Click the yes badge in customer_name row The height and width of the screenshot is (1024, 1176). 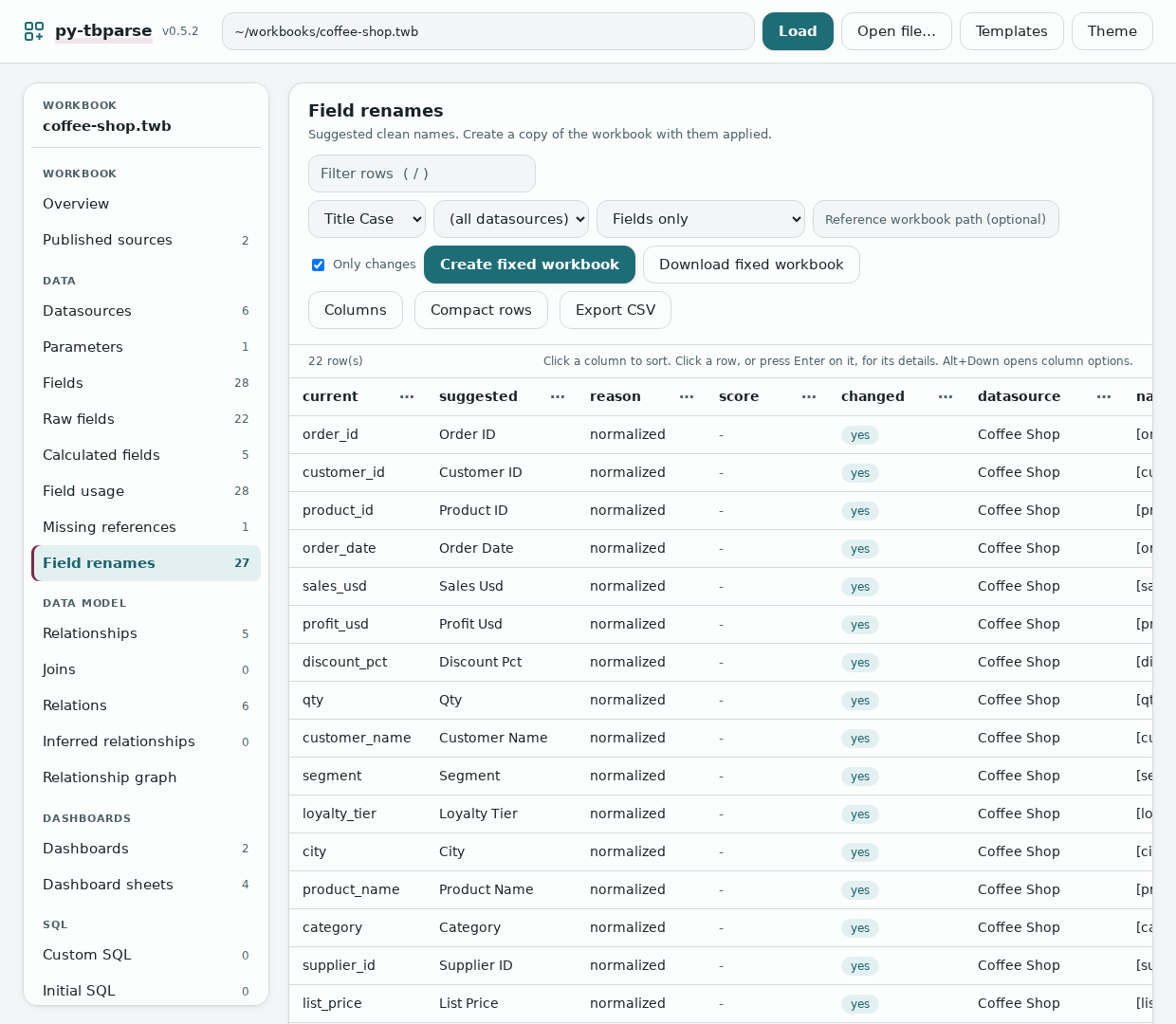[860, 739]
